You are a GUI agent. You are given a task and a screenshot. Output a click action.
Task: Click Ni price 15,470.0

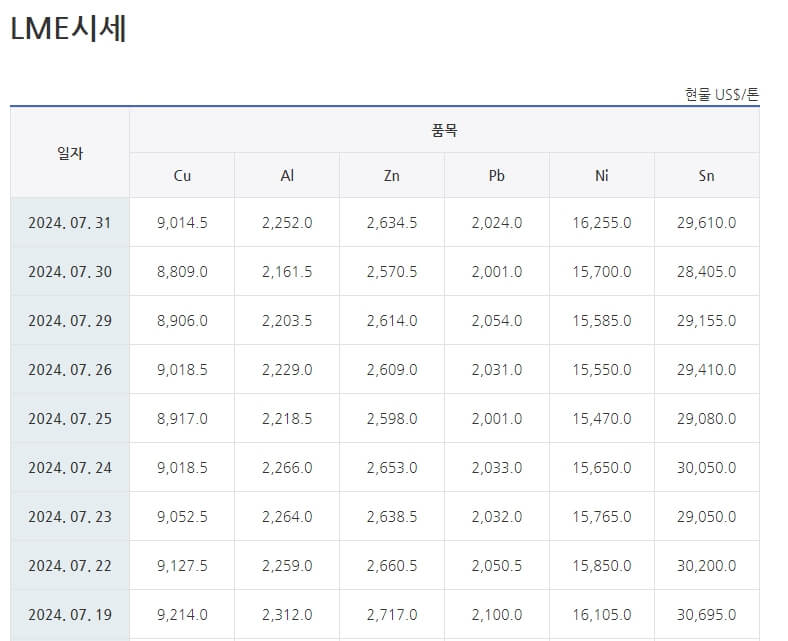pyautogui.click(x=602, y=418)
